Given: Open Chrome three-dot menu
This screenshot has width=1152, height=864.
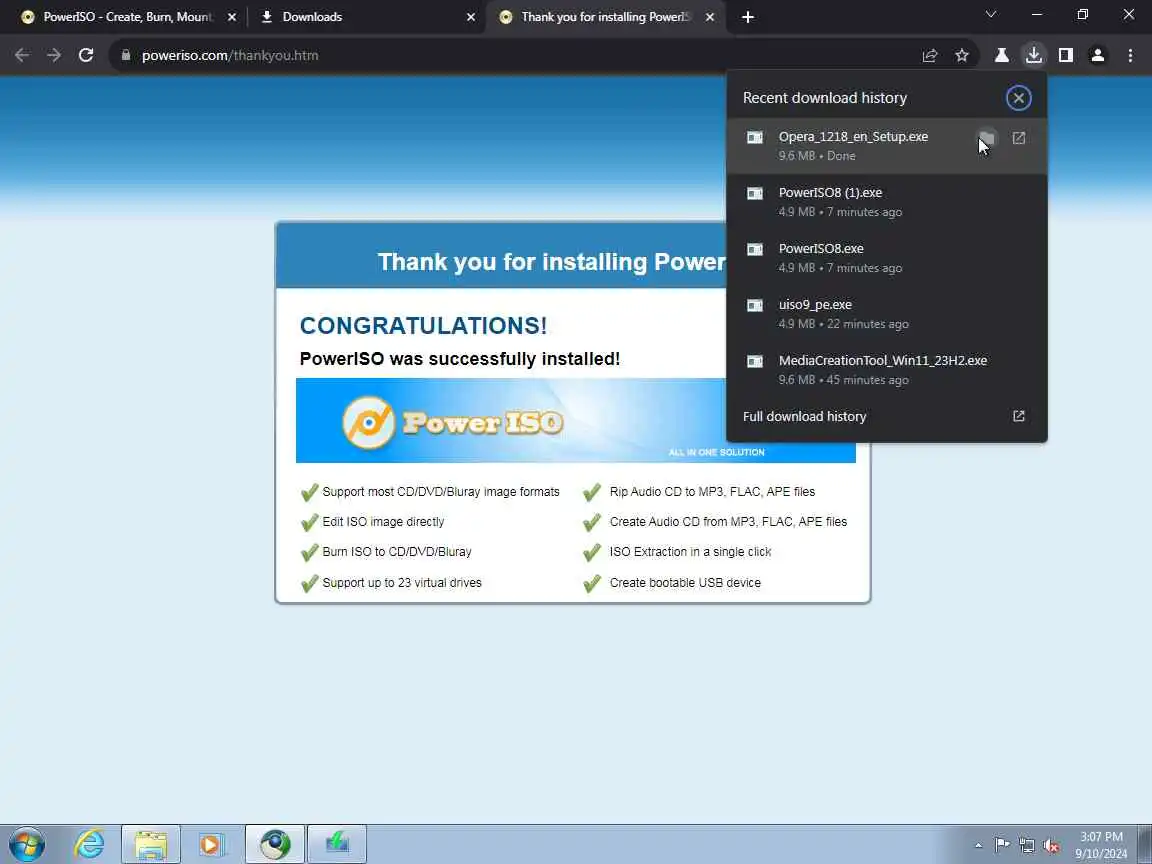Looking at the screenshot, I should point(1130,55).
